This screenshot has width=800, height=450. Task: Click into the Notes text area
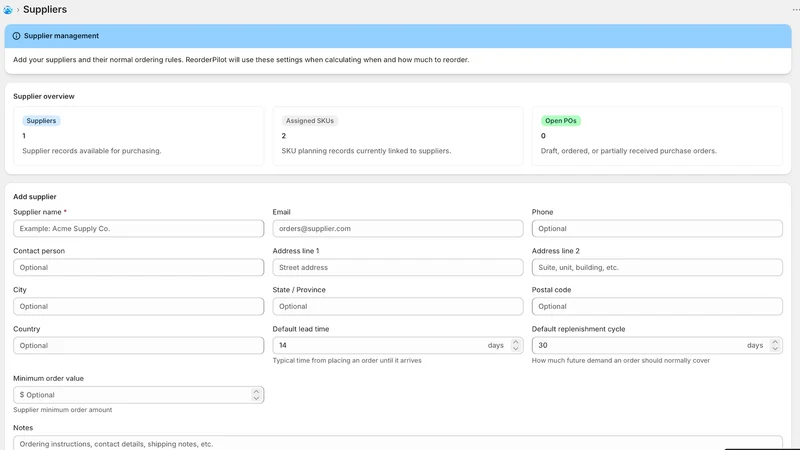pos(397,443)
